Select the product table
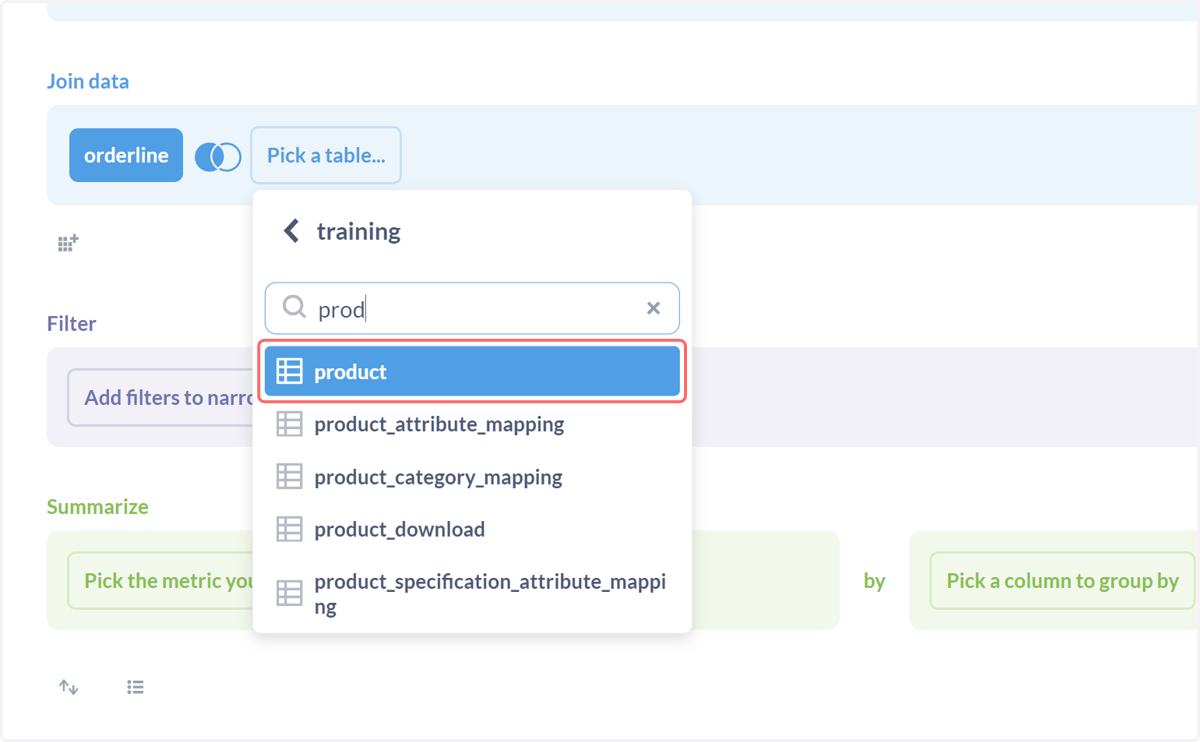The image size is (1200, 742). (x=472, y=371)
